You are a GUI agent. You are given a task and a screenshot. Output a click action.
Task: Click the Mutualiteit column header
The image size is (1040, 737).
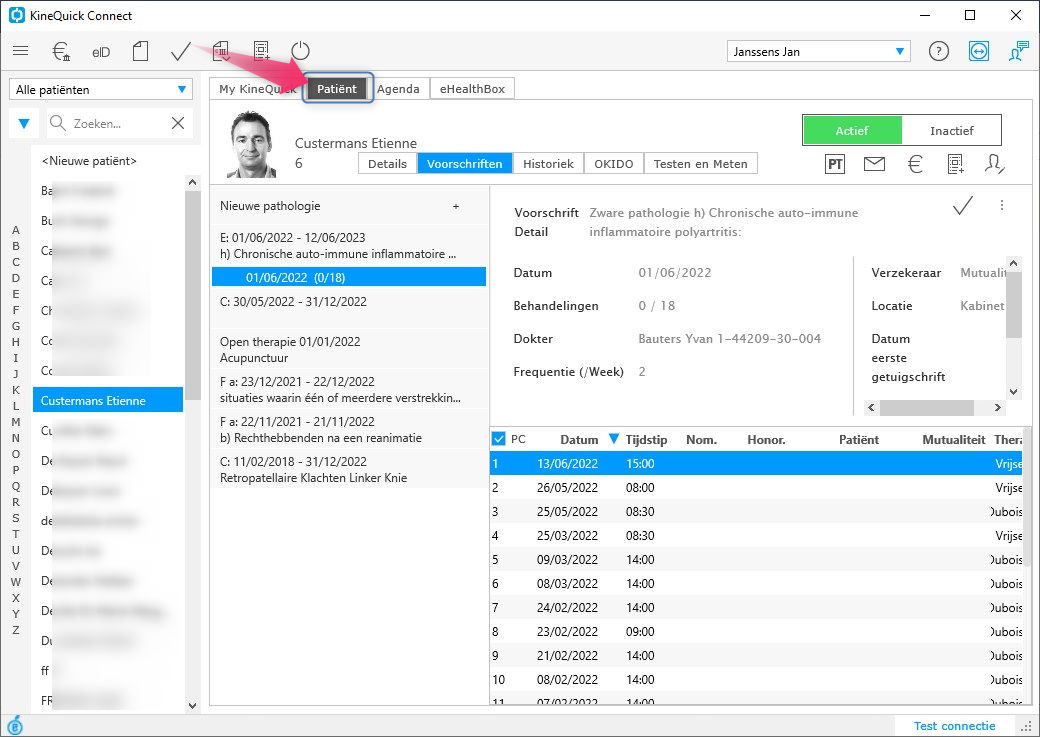(x=953, y=439)
